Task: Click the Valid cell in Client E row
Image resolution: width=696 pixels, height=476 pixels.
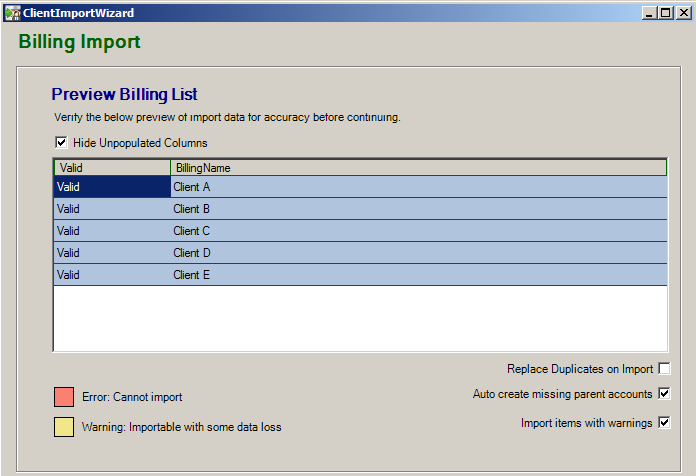Action: [112, 275]
